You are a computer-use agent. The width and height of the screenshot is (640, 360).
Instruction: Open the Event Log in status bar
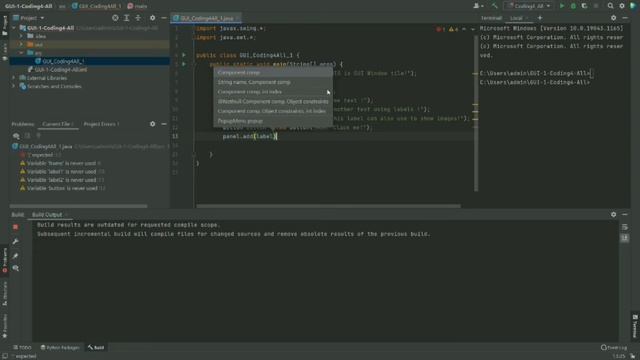[x=614, y=347]
